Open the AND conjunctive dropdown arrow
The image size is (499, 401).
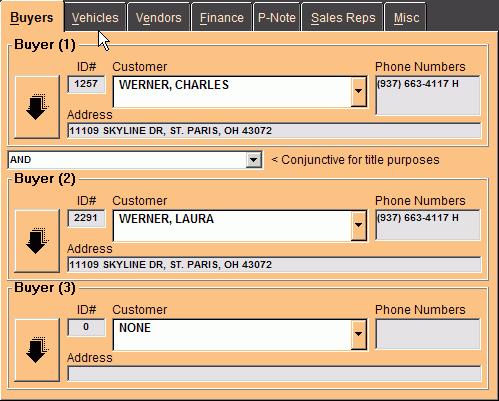coord(254,160)
